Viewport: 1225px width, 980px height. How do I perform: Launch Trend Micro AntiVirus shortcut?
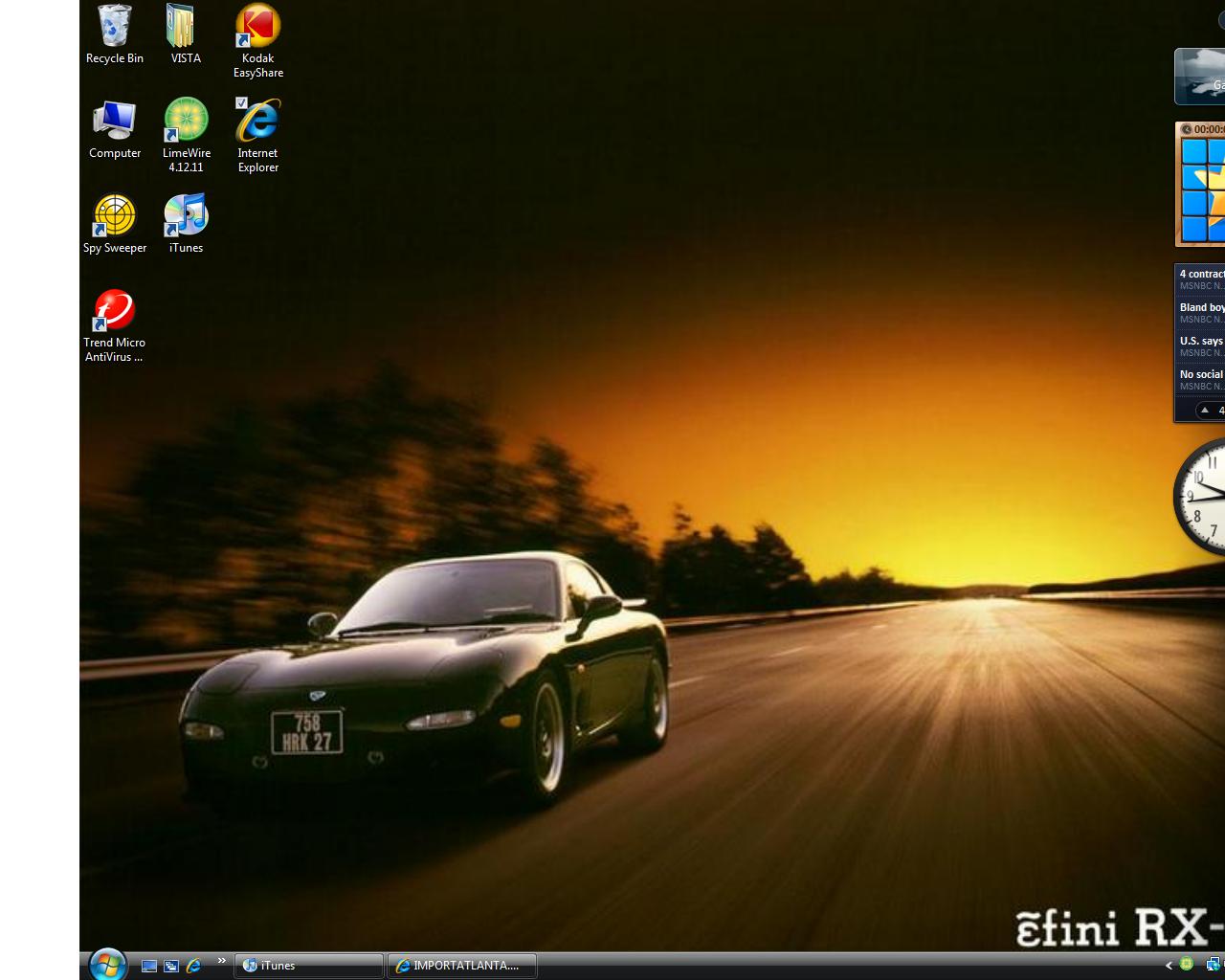click(114, 312)
